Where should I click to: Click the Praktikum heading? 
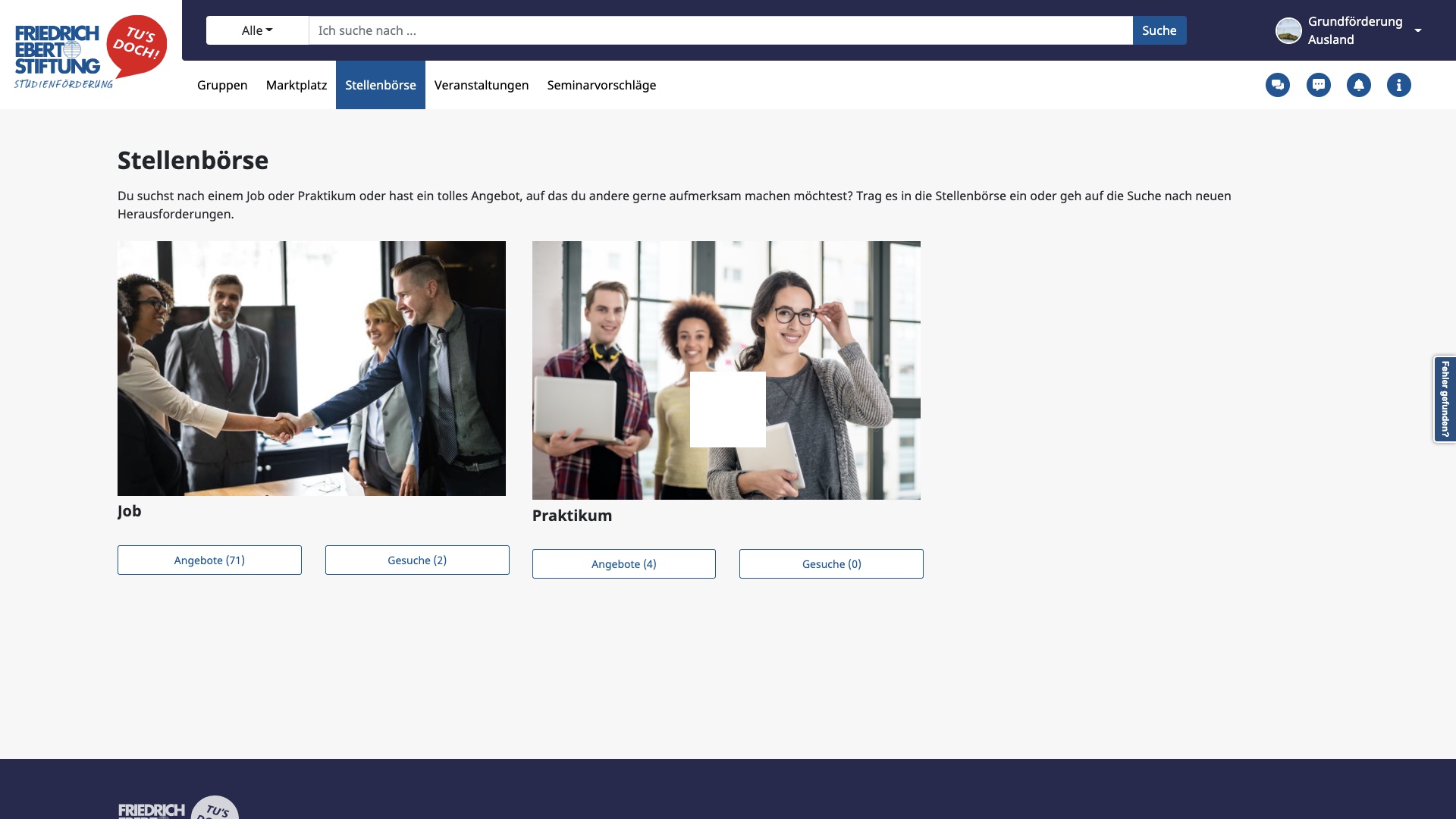pos(572,516)
